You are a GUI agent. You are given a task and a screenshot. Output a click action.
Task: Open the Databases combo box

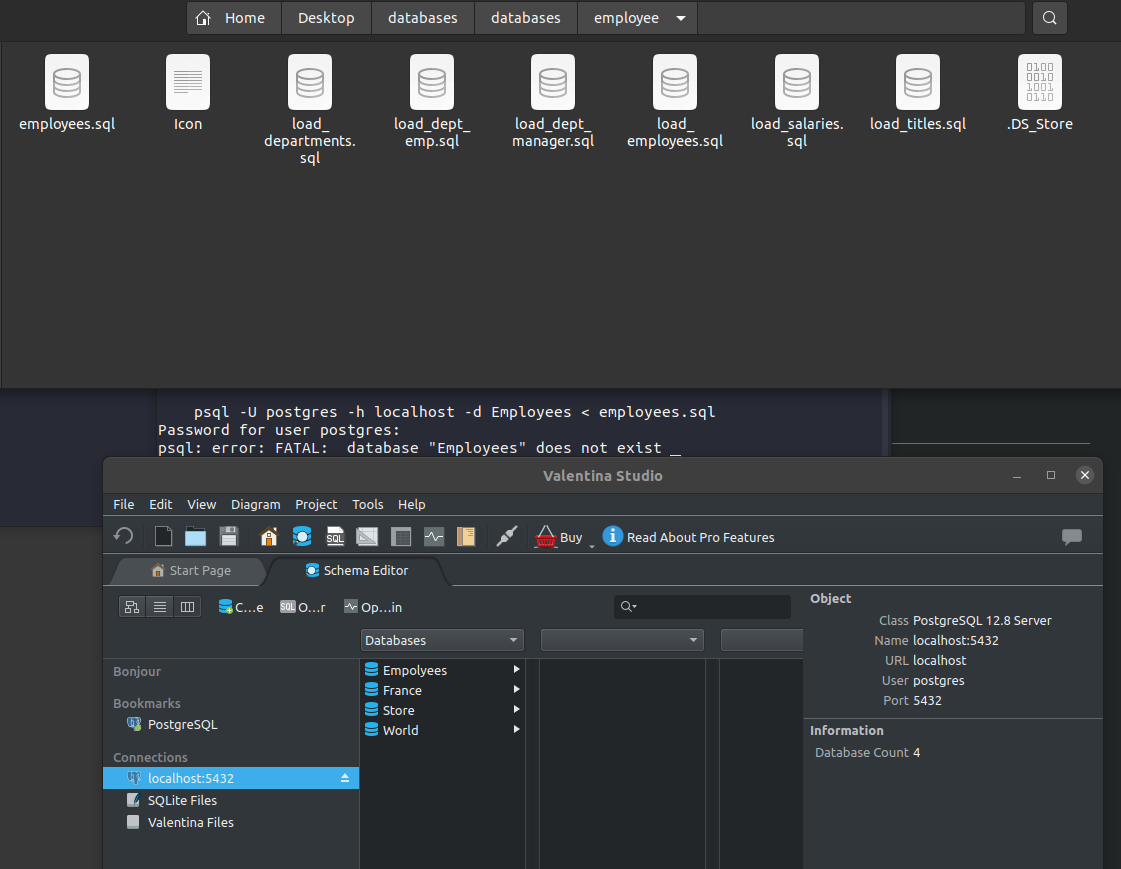(x=442, y=640)
